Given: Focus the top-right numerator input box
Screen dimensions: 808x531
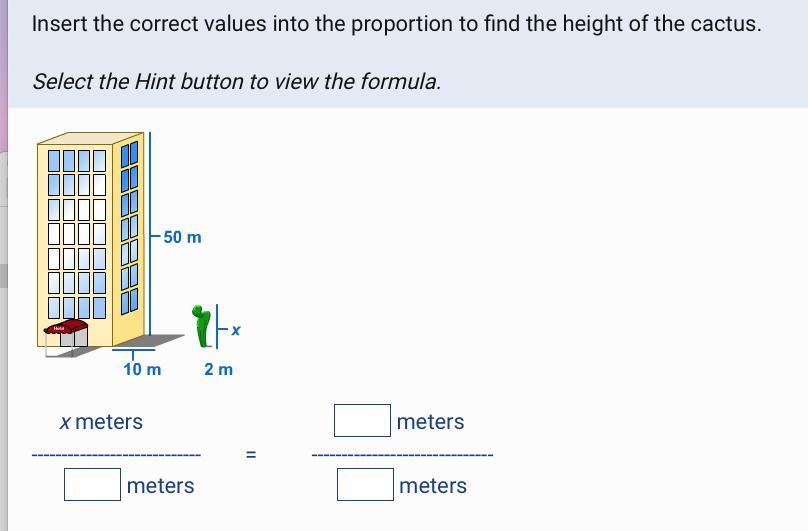Looking at the screenshot, I should coord(362,421).
